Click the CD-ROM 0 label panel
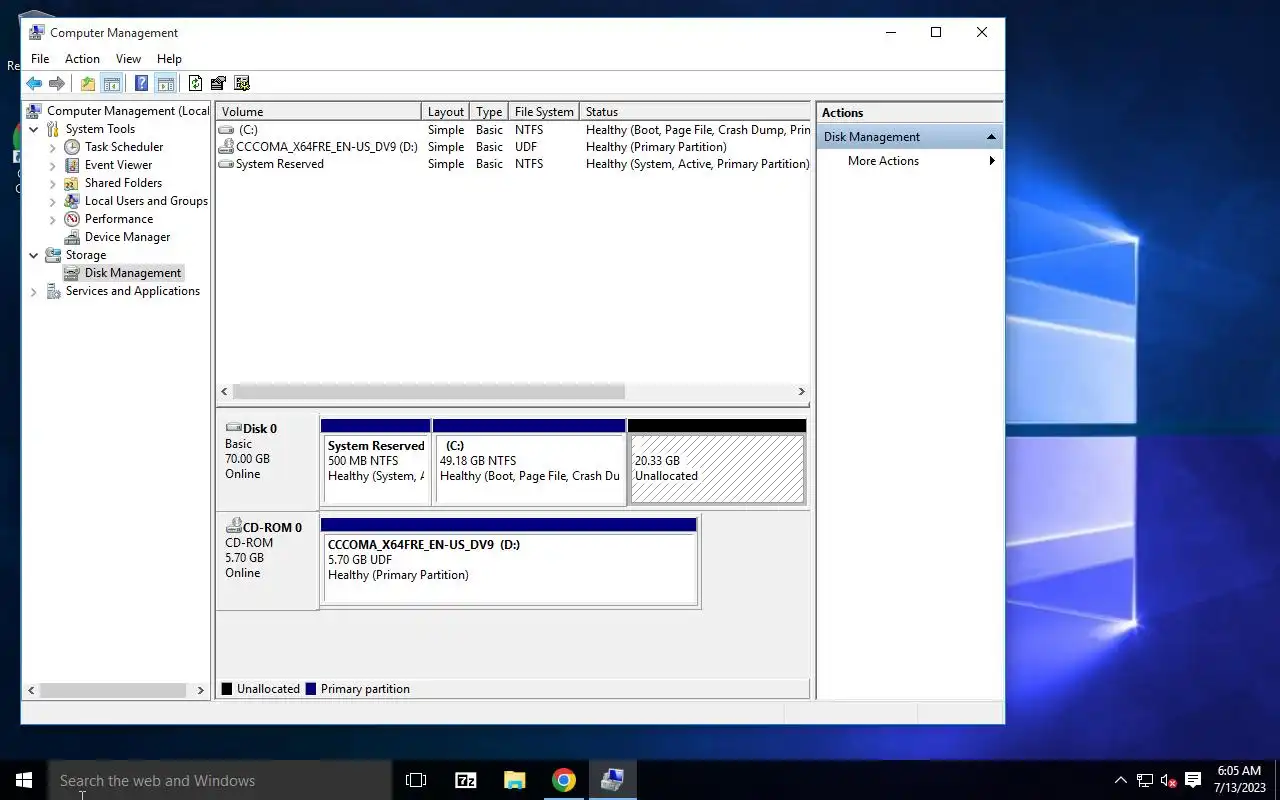The height and width of the screenshot is (800, 1280). pyautogui.click(x=268, y=562)
